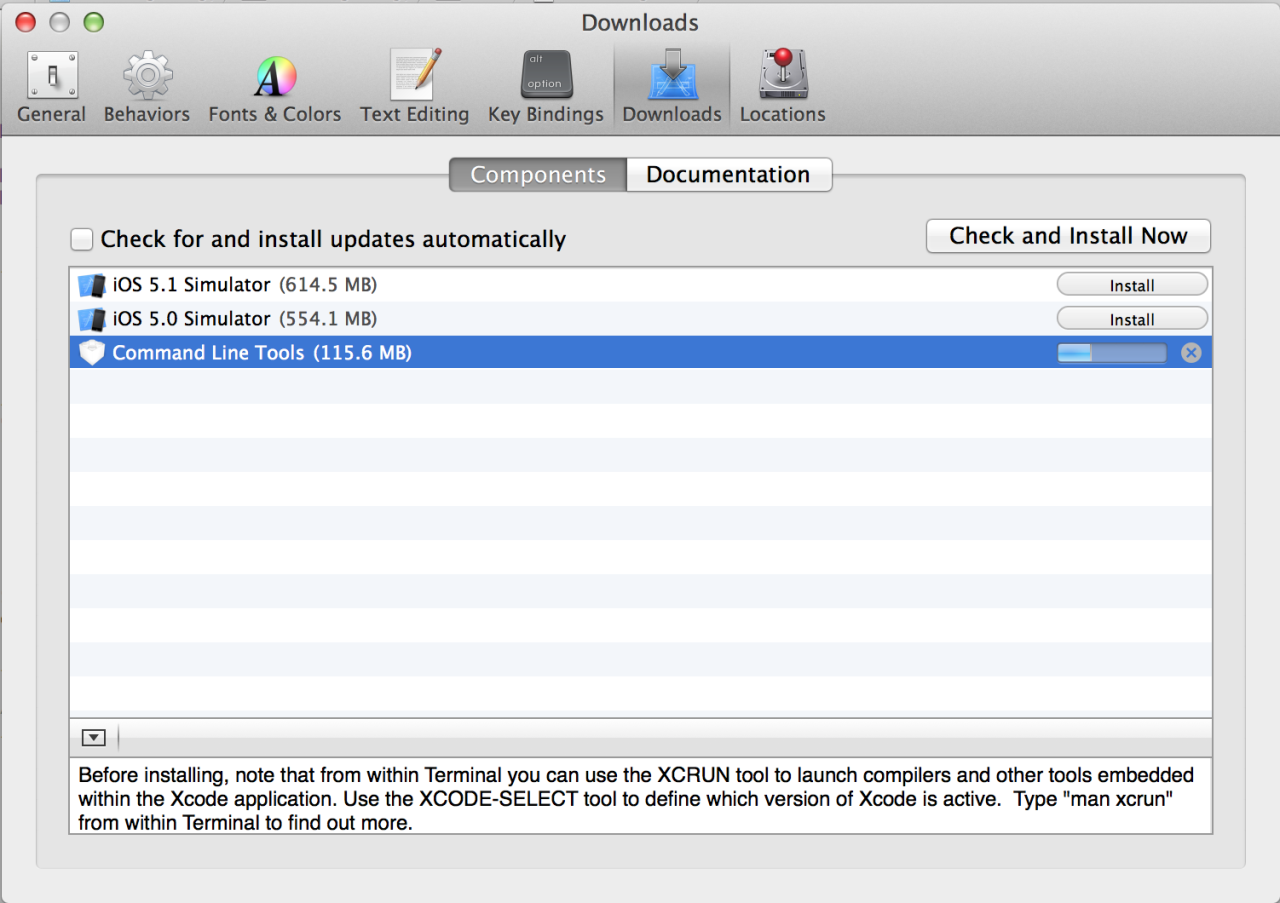This screenshot has height=903, width=1280.
Task: Open the Key Bindings preferences pane
Action: point(546,88)
